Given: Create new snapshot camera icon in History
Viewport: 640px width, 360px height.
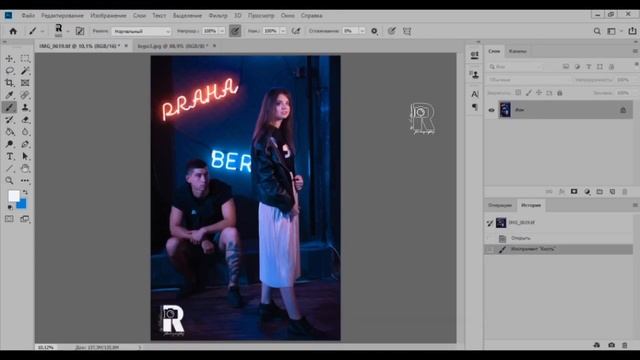Looking at the screenshot, I should 611,345.
